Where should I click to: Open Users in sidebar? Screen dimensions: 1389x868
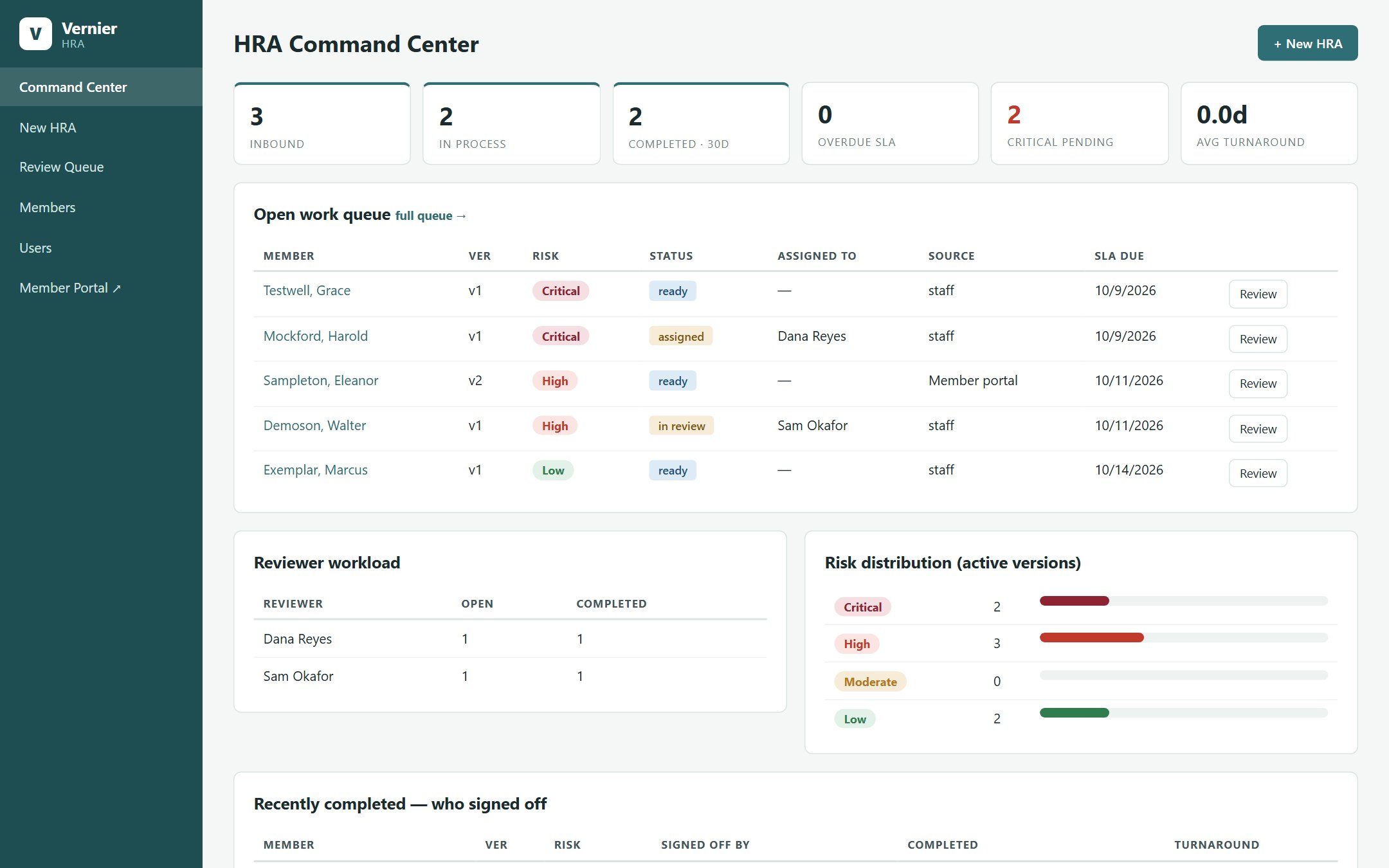[x=101, y=248]
